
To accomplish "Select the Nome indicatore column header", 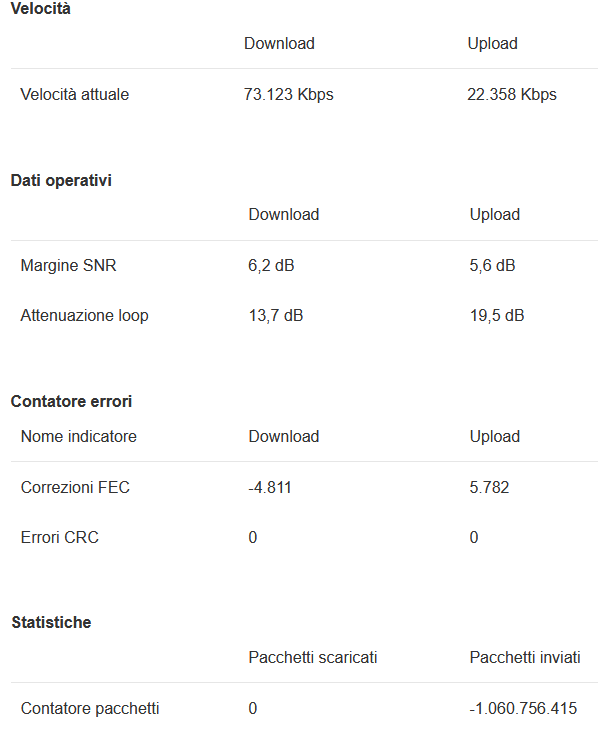I will (79, 436).
